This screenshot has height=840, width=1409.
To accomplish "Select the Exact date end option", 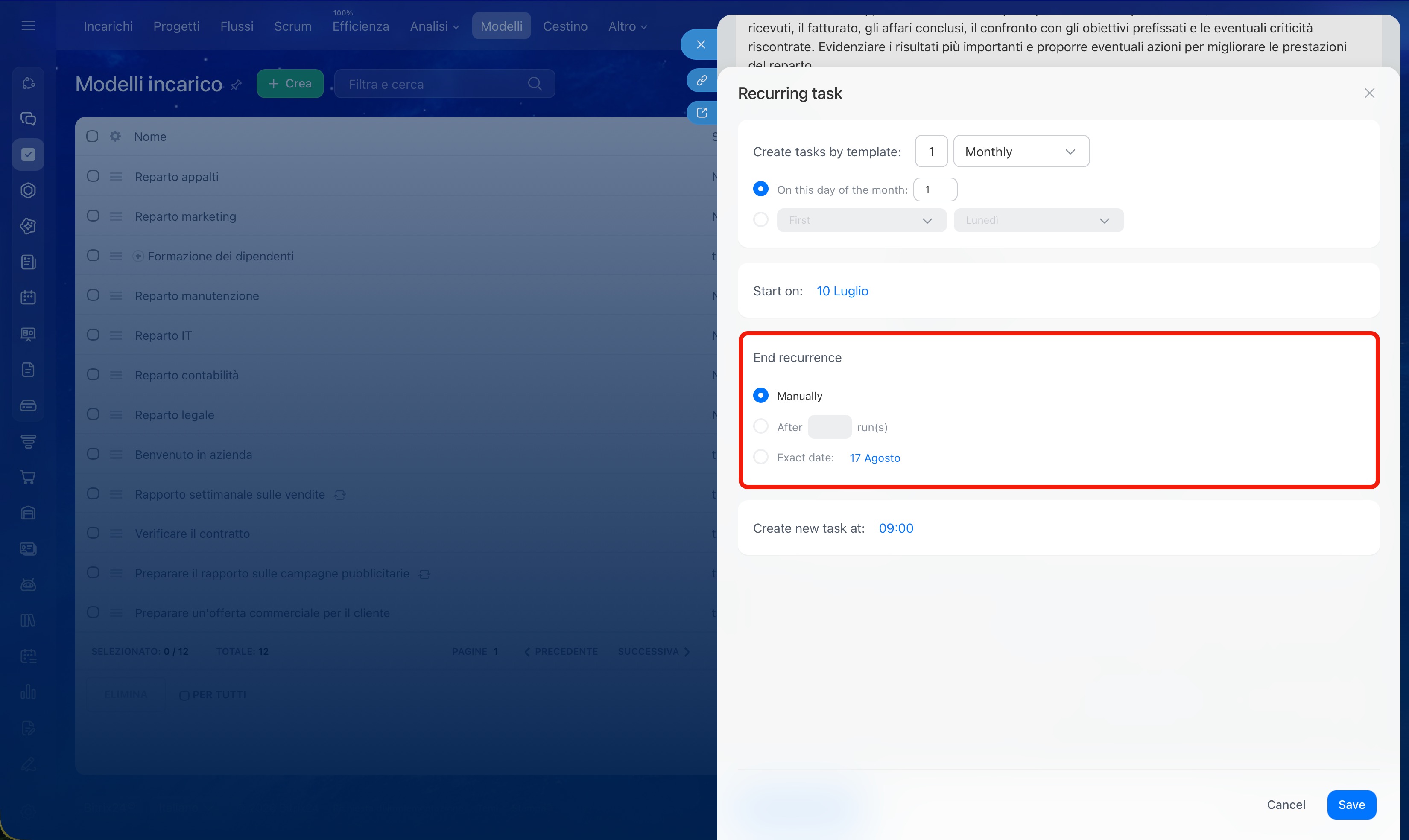I will [x=761, y=457].
